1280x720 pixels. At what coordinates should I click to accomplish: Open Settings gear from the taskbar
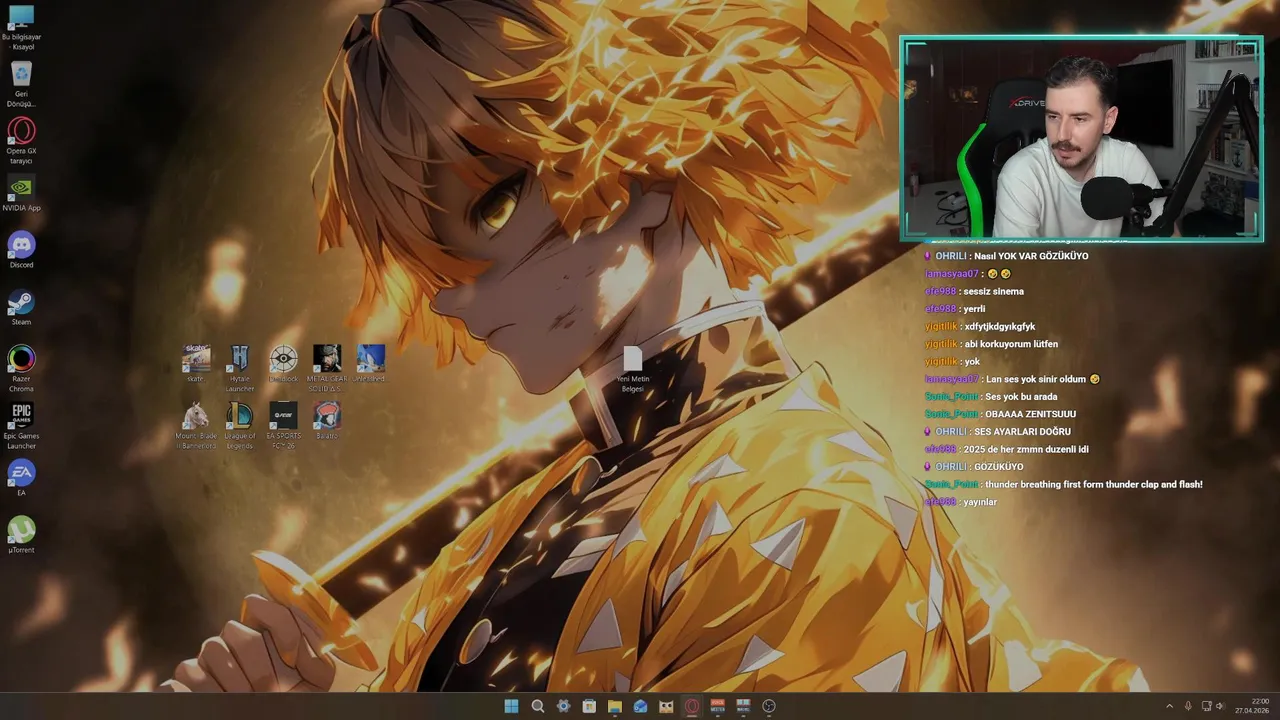(x=563, y=706)
